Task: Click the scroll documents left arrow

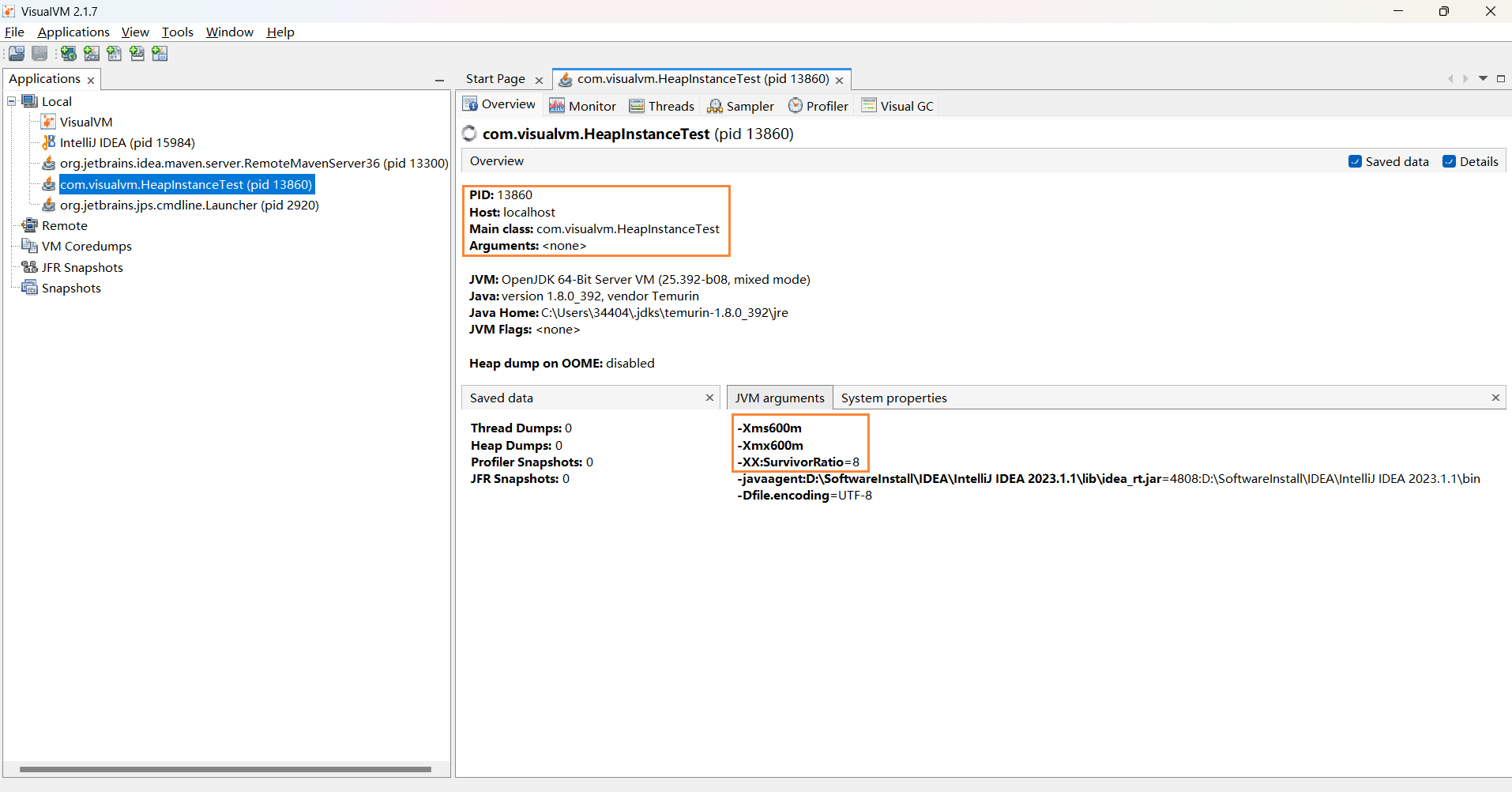Action: pyautogui.click(x=1450, y=78)
